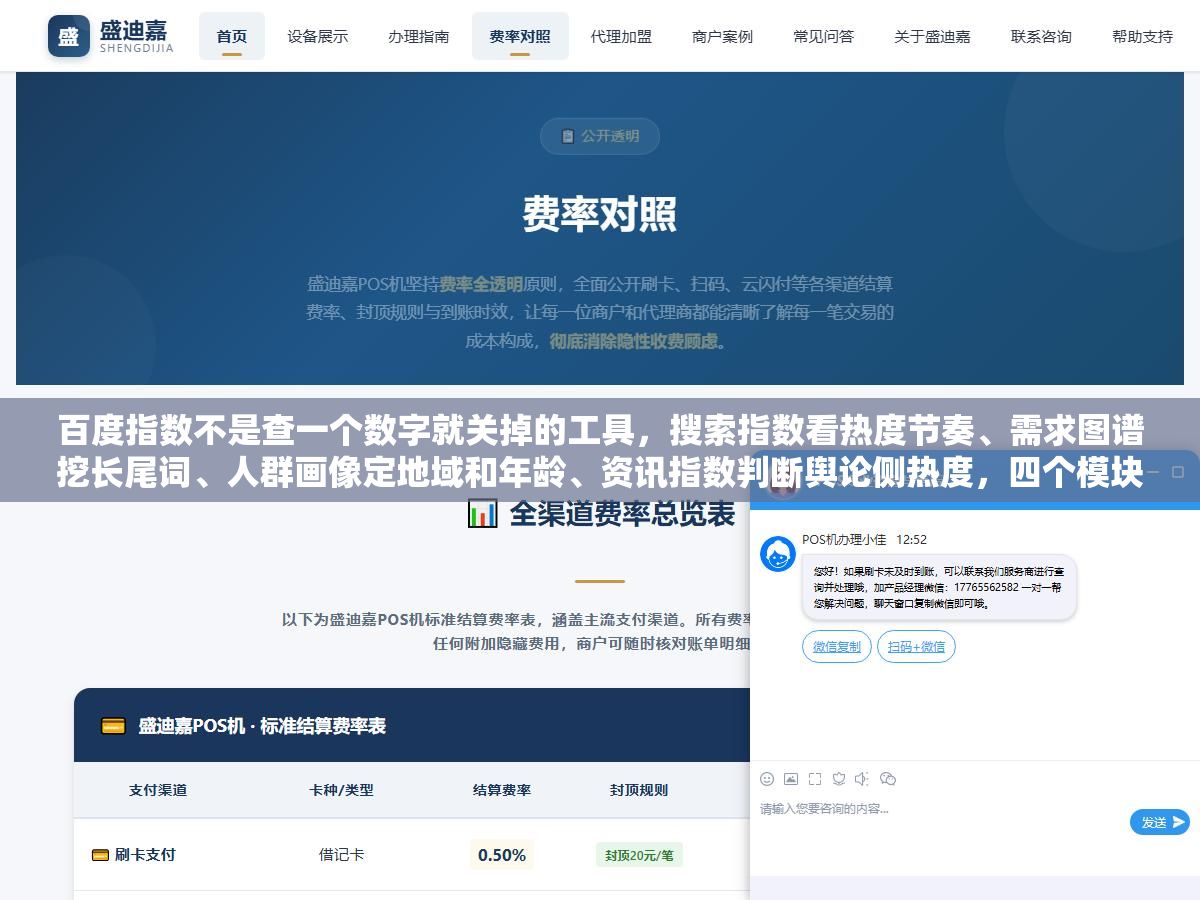
Task: Click the card icon beside 刷卡支付
Action: (100, 855)
